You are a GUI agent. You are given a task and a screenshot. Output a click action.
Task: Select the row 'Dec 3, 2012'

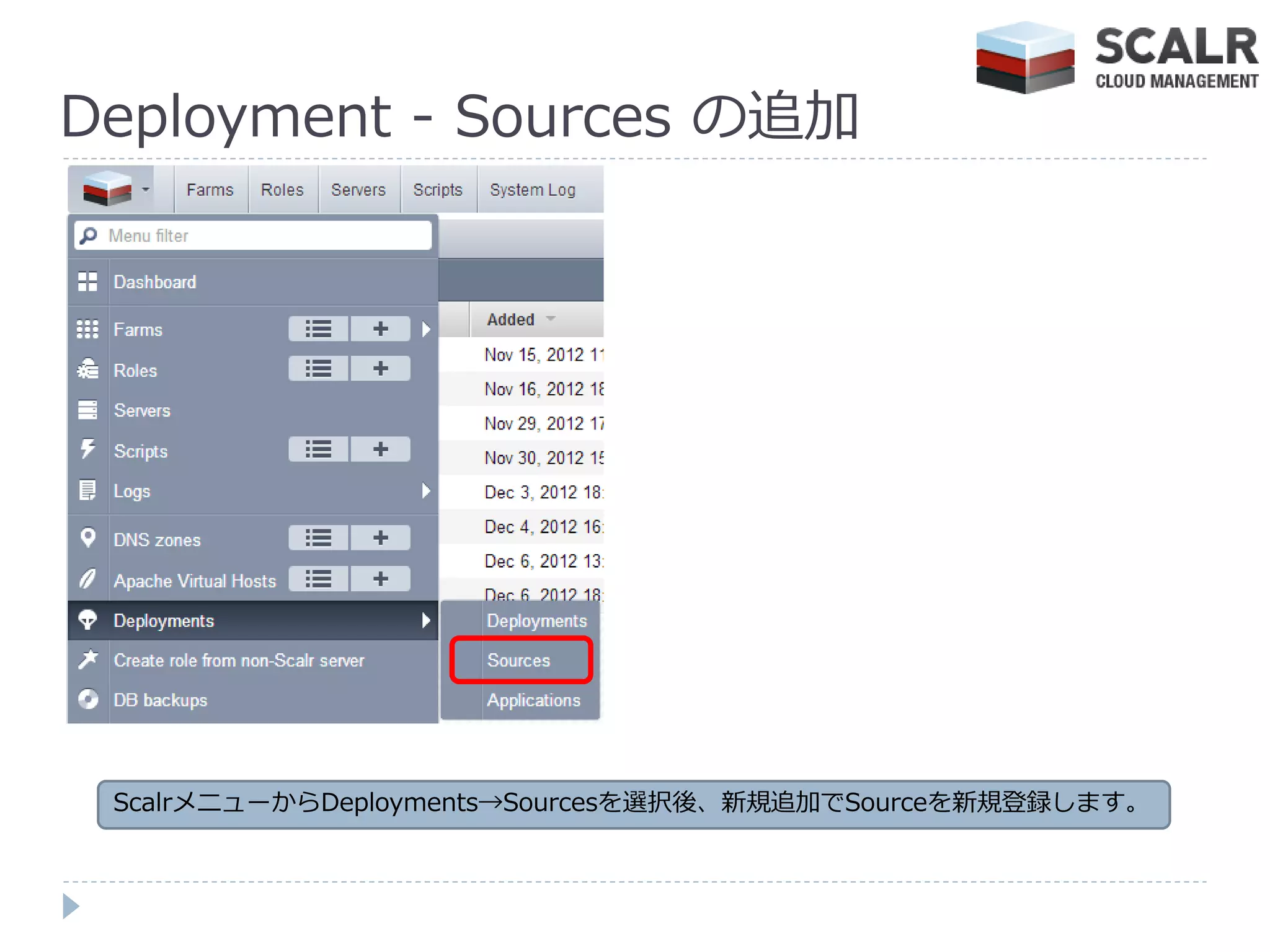click(x=522, y=492)
